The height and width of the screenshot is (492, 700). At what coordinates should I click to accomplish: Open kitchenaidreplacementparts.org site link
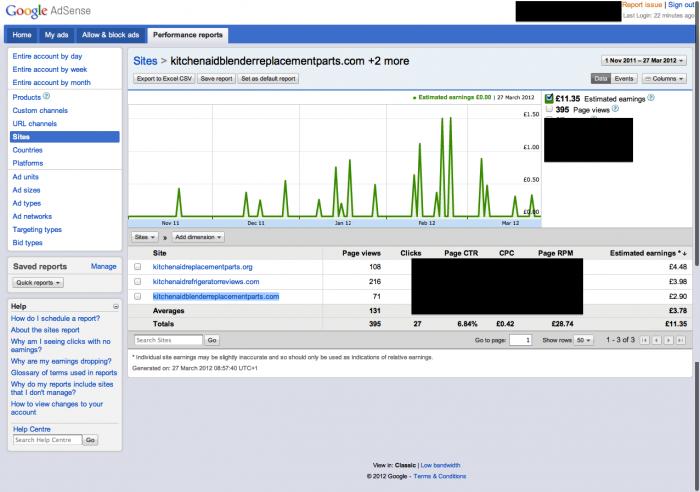tap(202, 267)
